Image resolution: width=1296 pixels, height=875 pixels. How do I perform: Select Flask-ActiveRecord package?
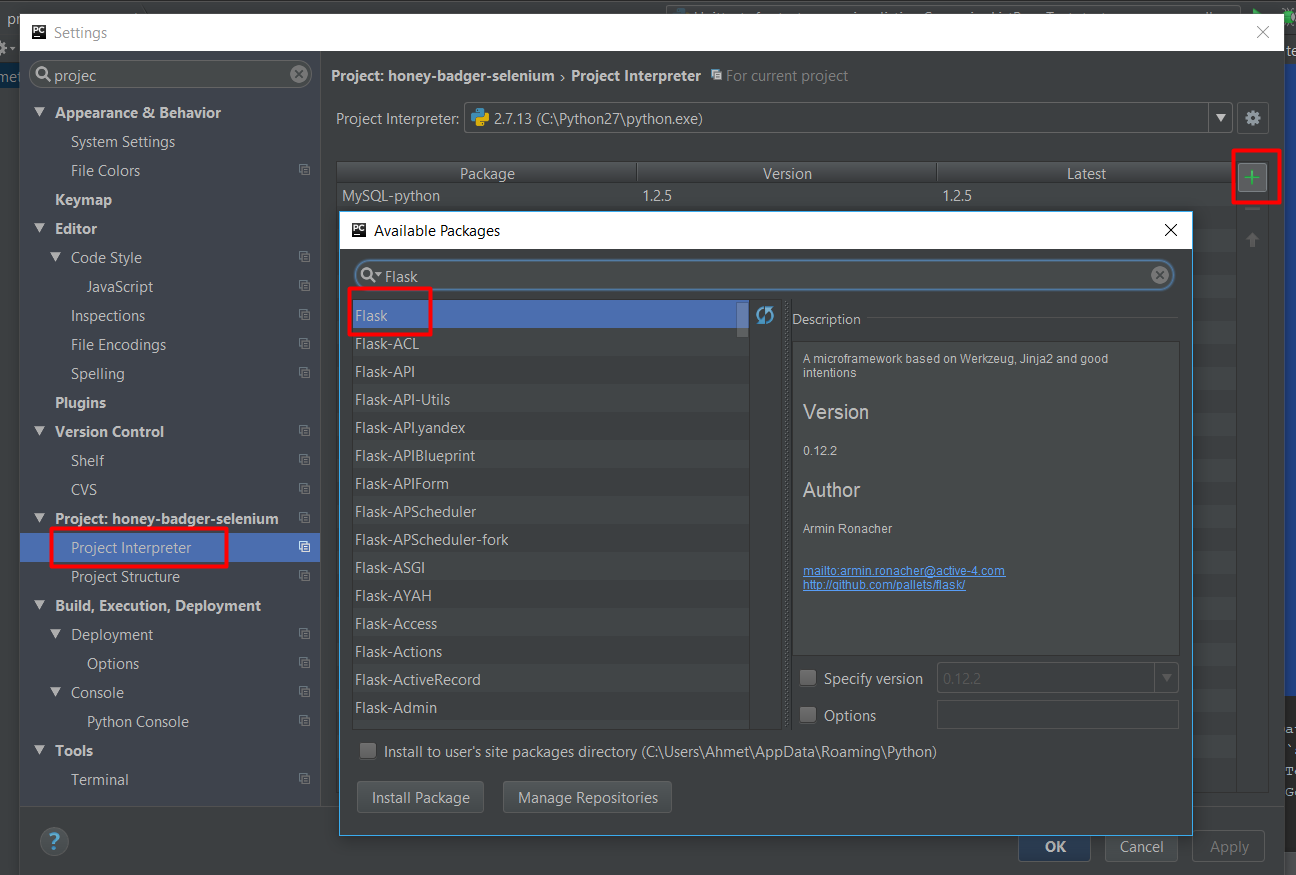(x=550, y=679)
